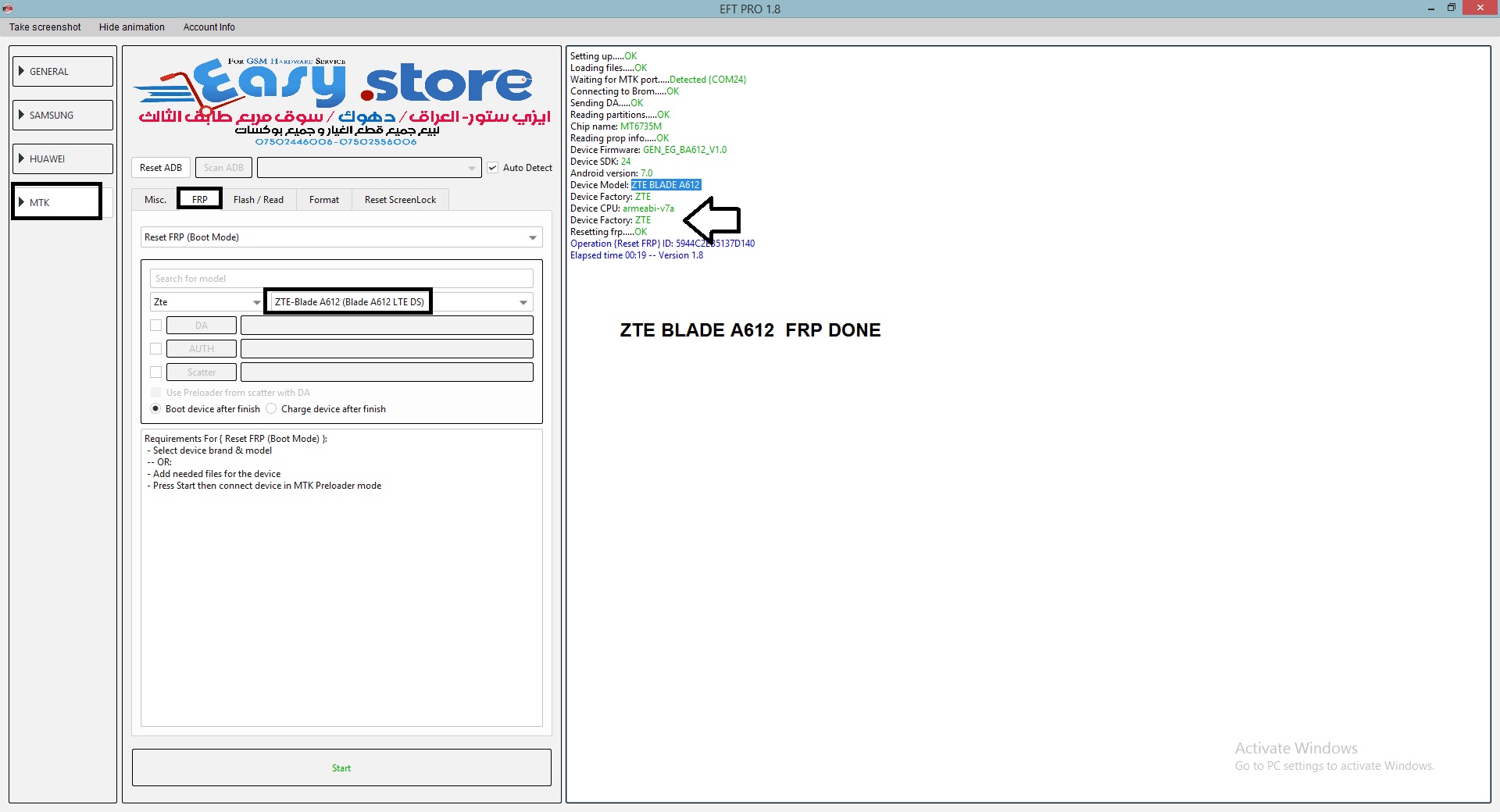1500x812 pixels.
Task: Click the AUTH file path field
Action: (x=387, y=349)
